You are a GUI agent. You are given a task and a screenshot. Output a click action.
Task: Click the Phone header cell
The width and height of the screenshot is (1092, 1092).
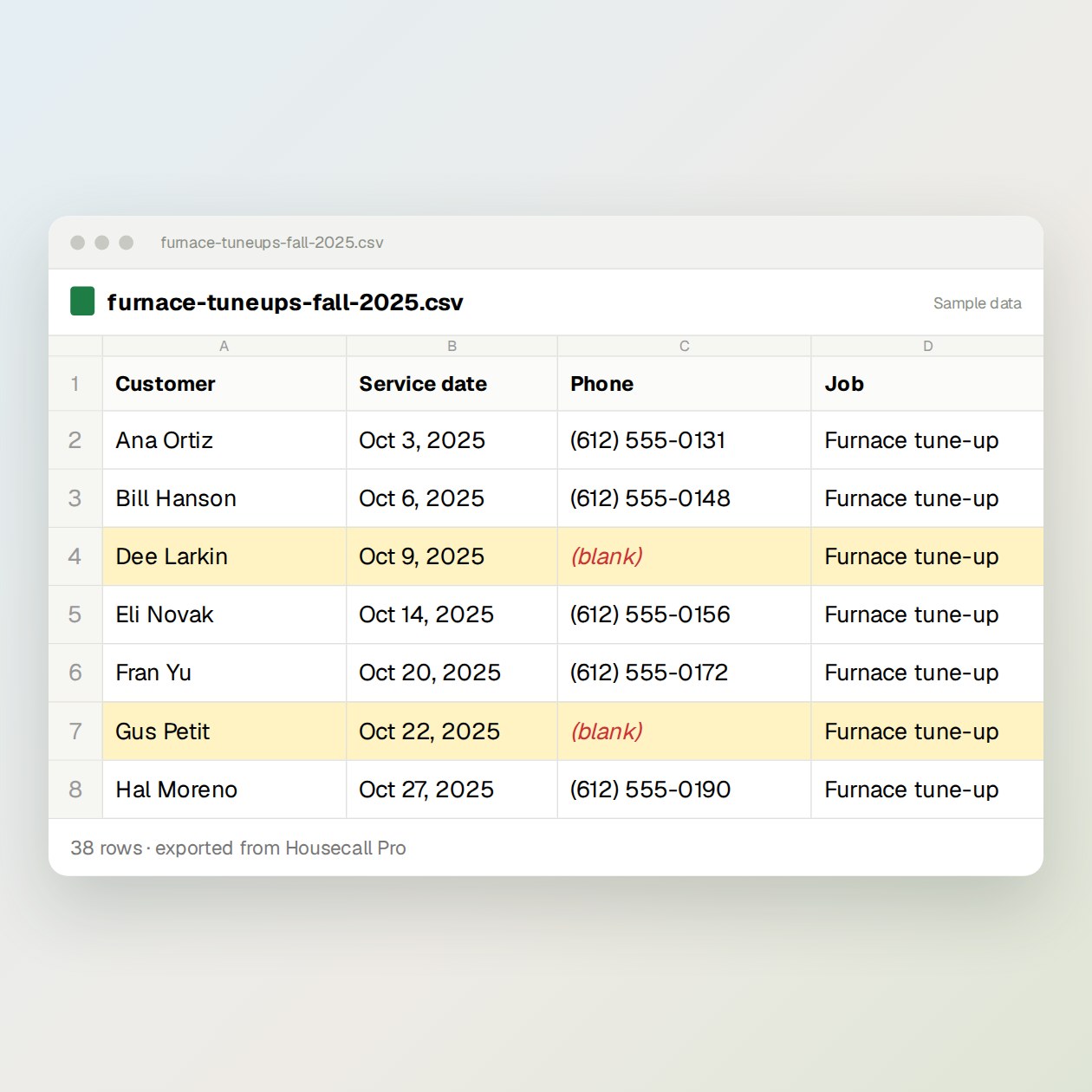click(x=684, y=384)
